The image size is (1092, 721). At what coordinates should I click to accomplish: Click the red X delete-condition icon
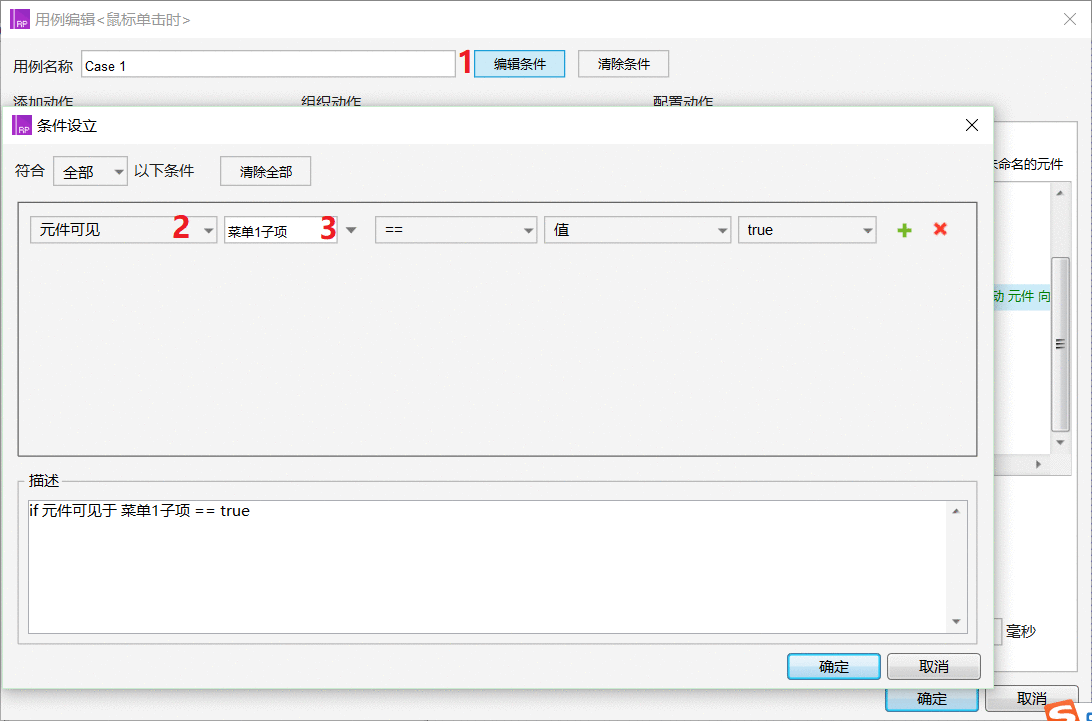coord(940,229)
